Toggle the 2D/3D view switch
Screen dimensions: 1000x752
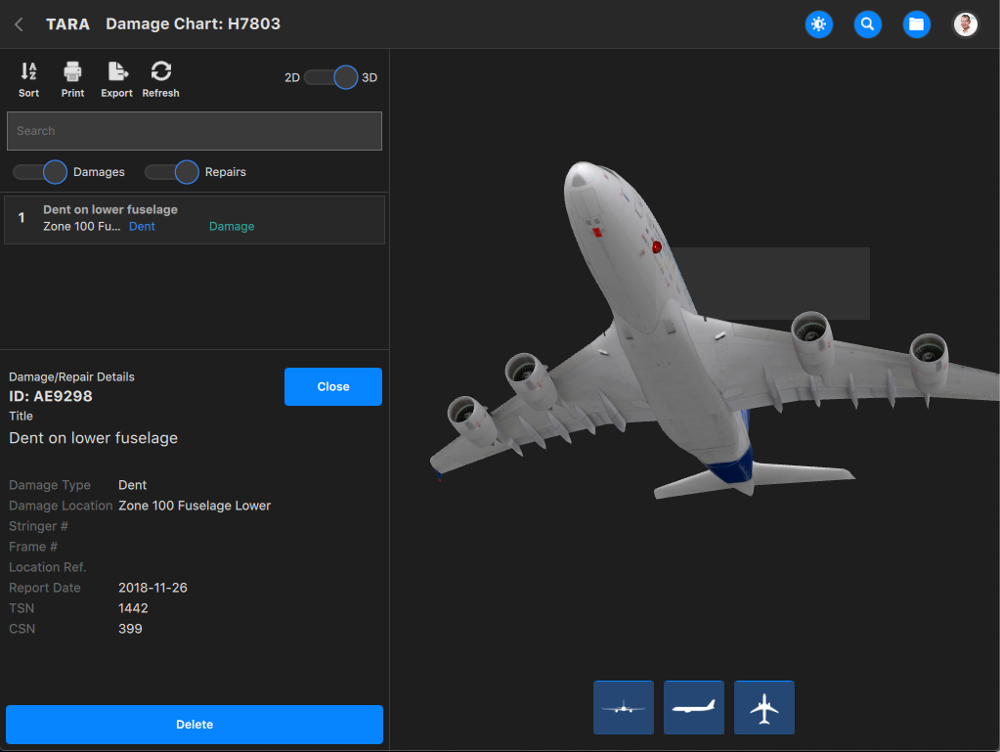pos(331,77)
